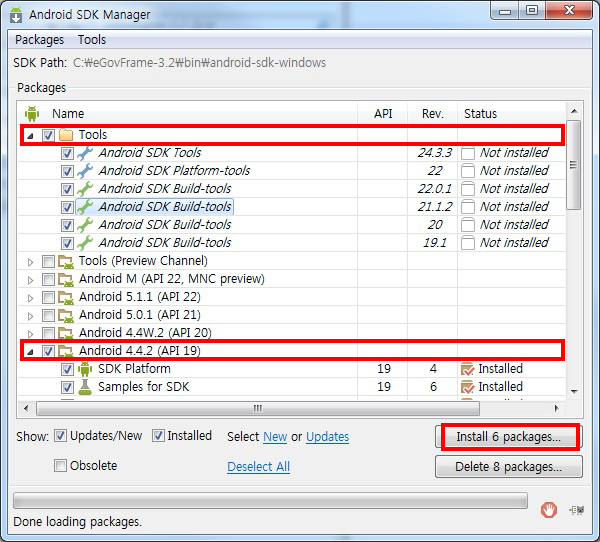Image resolution: width=600 pixels, height=542 pixels.
Task: Click Install 6 packages button
Action: click(x=511, y=437)
